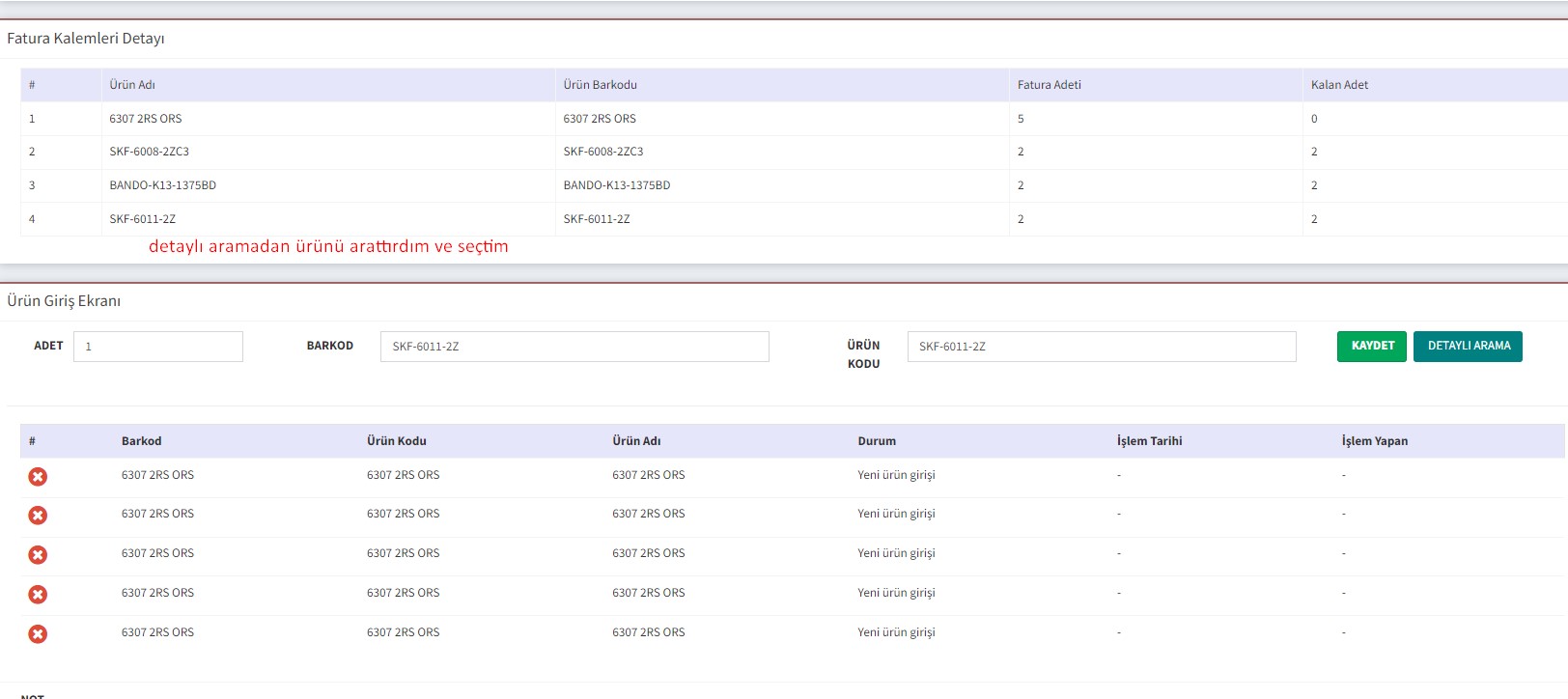Click the Ürün Barkodu column header
The image size is (1568, 699).
(x=600, y=85)
